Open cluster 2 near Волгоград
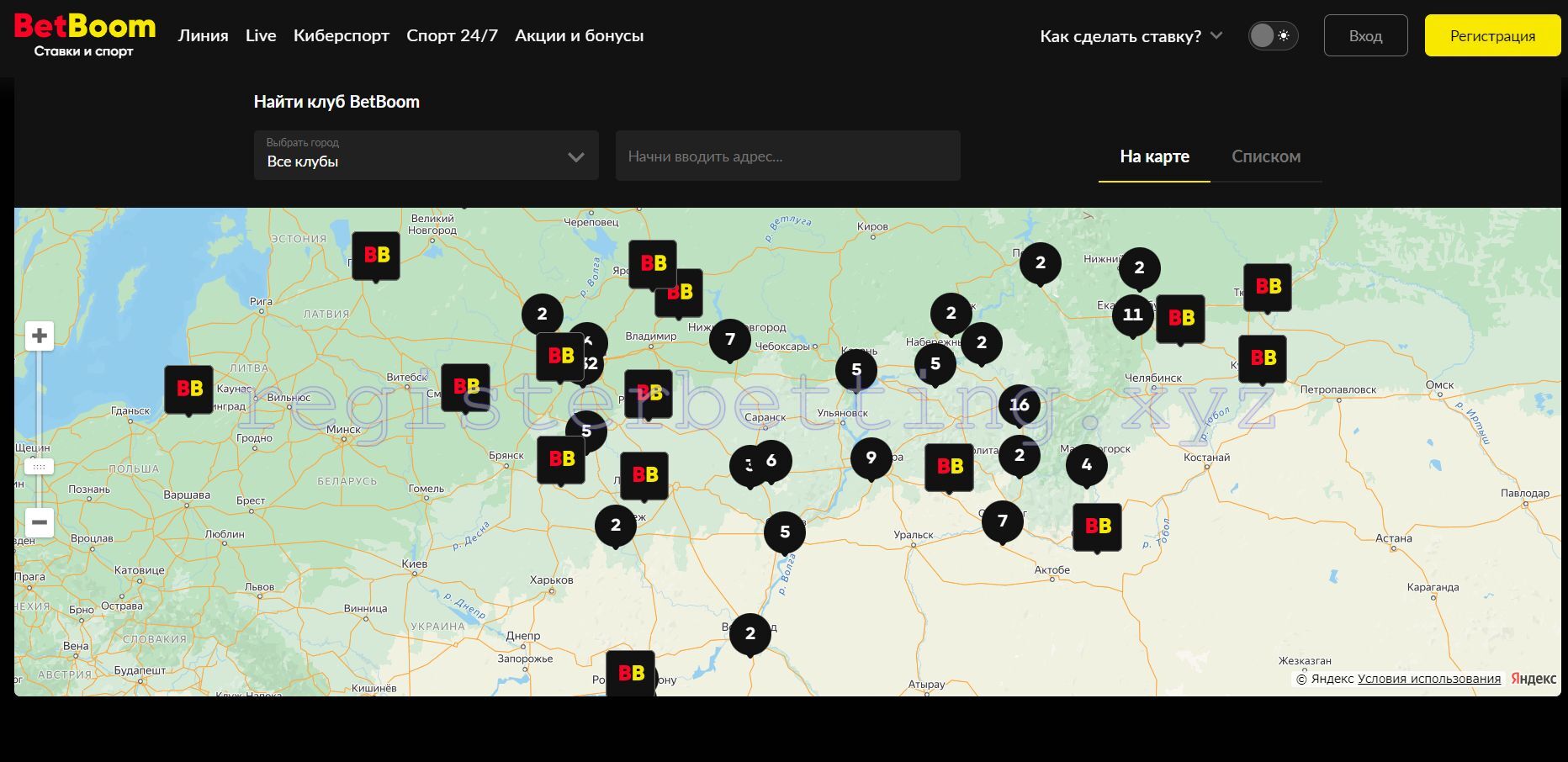 (750, 635)
